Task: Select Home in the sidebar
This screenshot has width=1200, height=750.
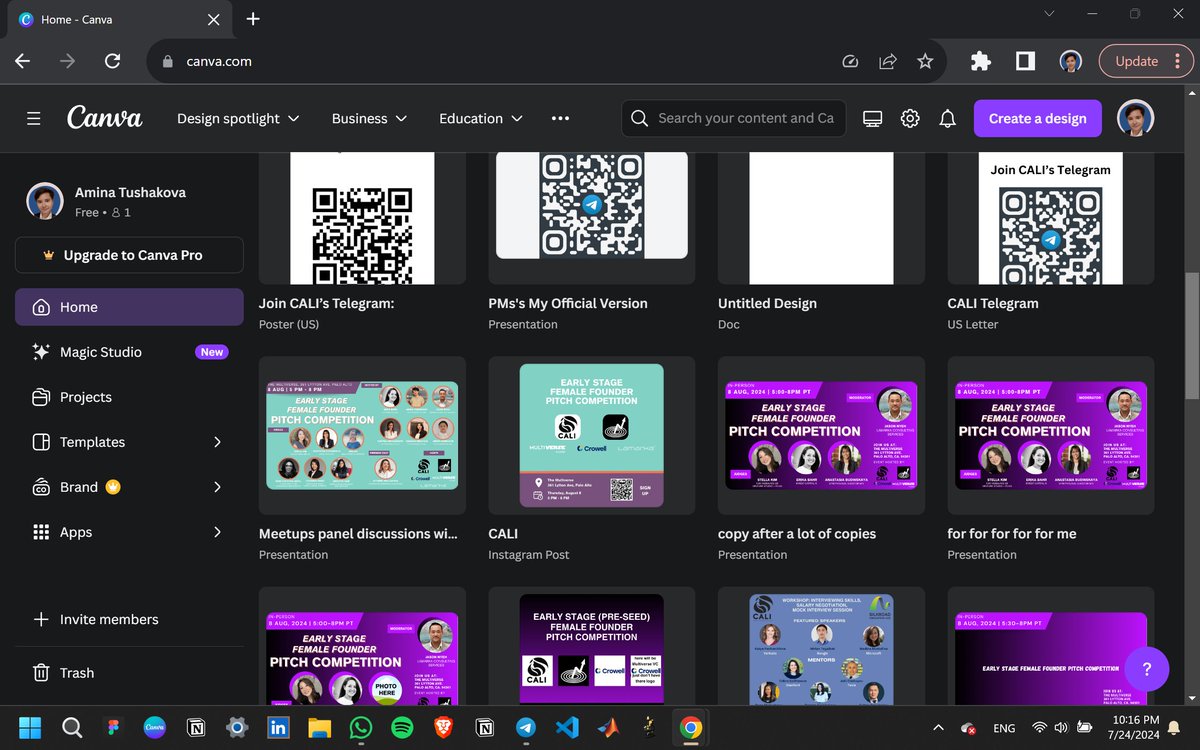Action: coord(129,307)
